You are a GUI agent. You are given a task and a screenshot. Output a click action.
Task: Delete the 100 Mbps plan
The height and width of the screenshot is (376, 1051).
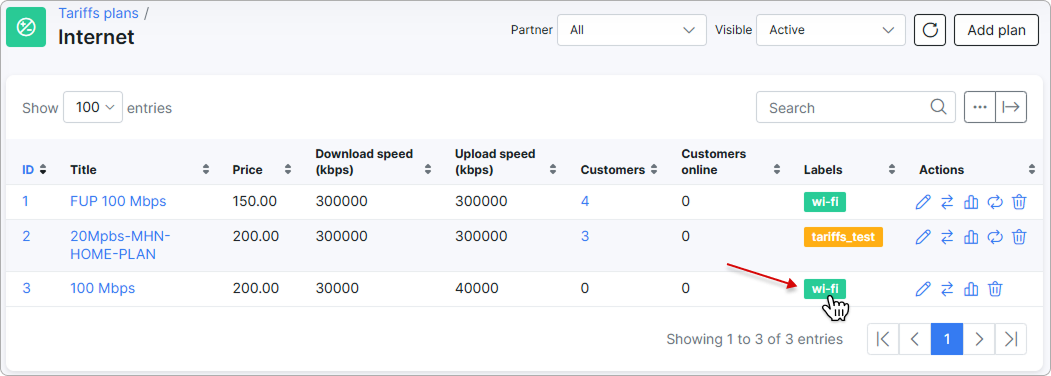(995, 289)
